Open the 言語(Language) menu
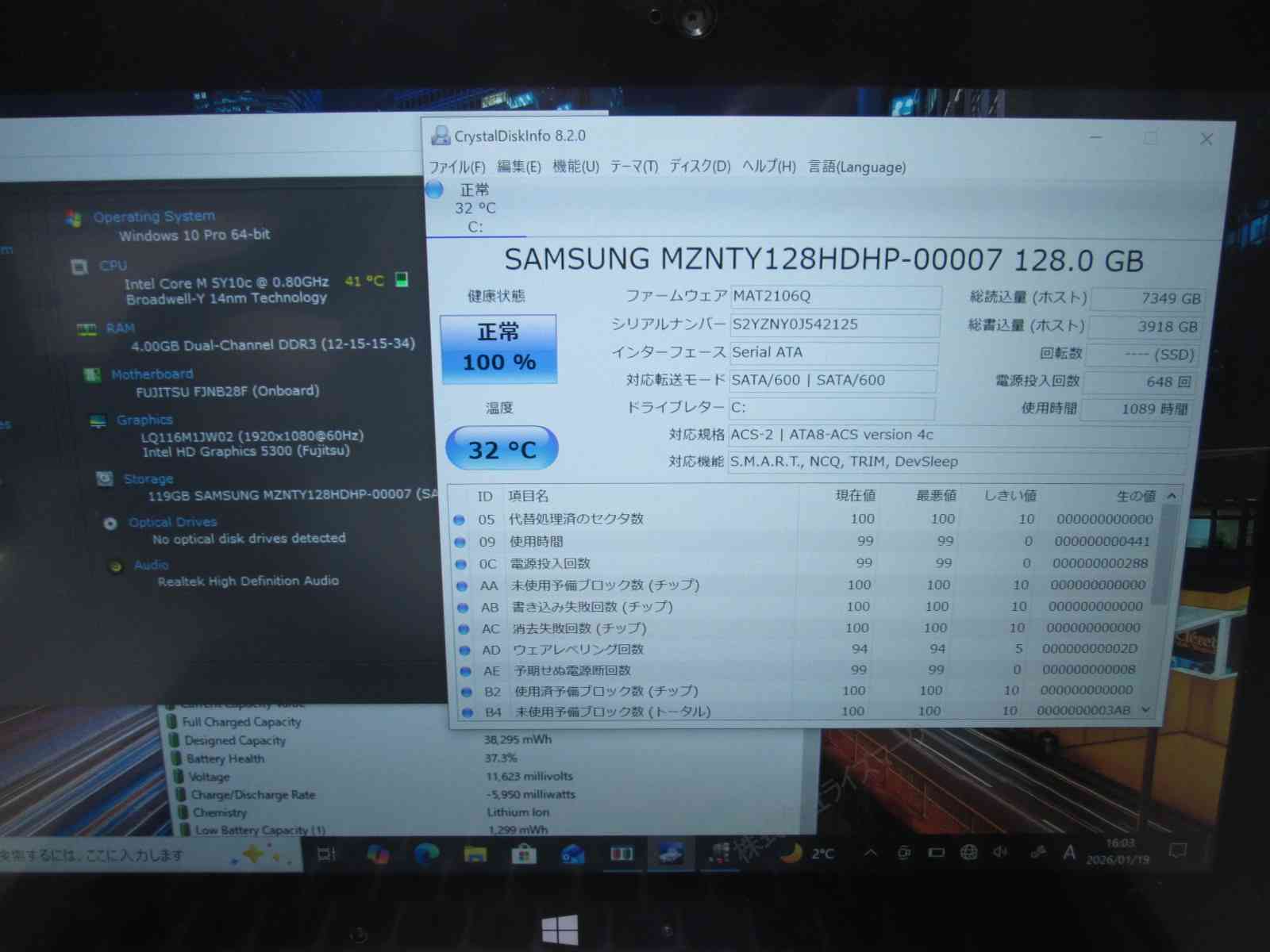The image size is (1270, 952). tap(856, 167)
